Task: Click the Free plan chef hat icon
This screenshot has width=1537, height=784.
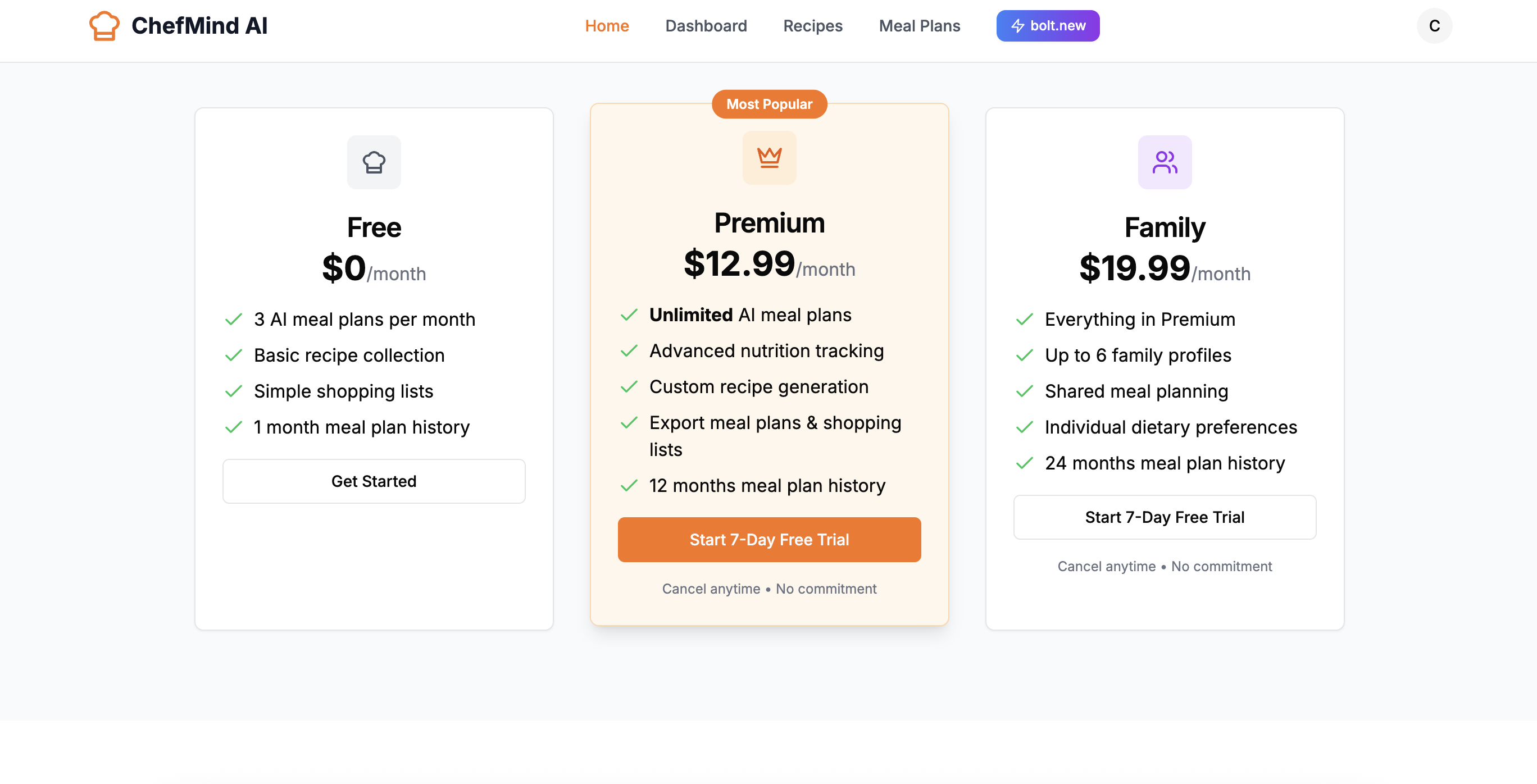Action: 374,162
